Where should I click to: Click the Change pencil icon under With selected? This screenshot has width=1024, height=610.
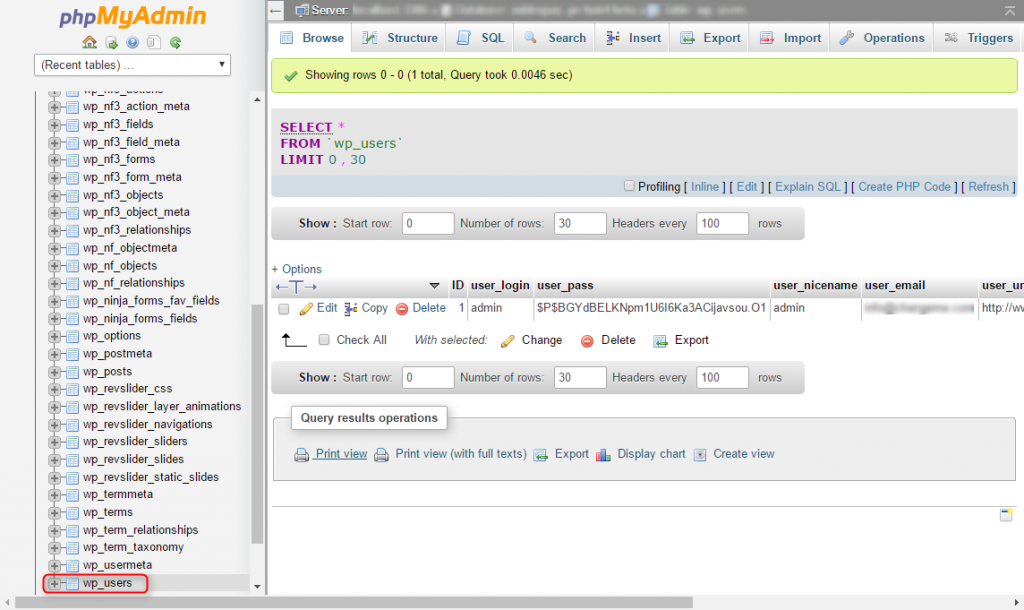click(507, 341)
